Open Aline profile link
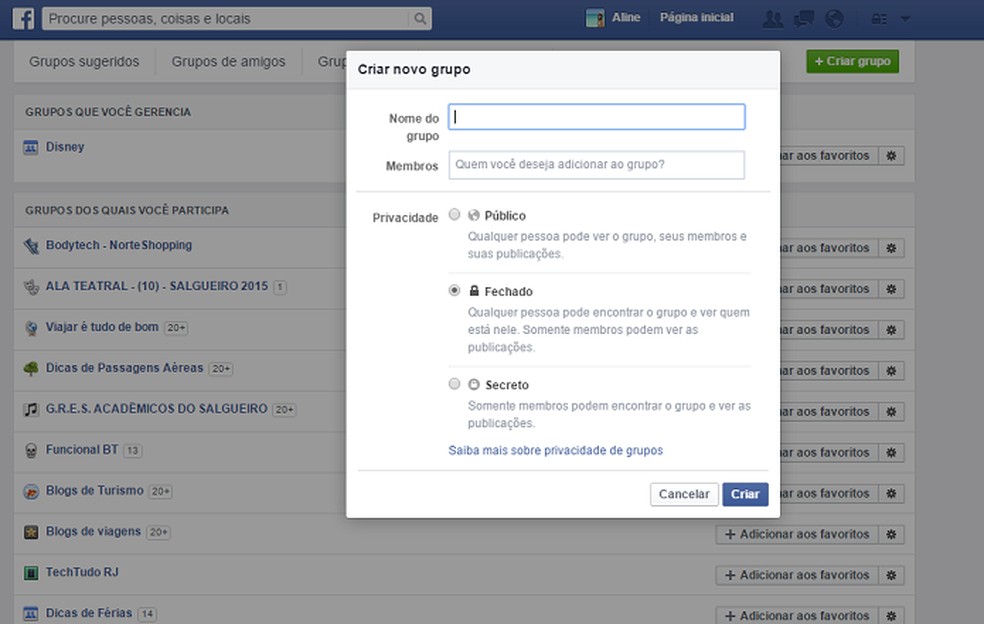Image resolution: width=984 pixels, height=624 pixels. [626, 18]
